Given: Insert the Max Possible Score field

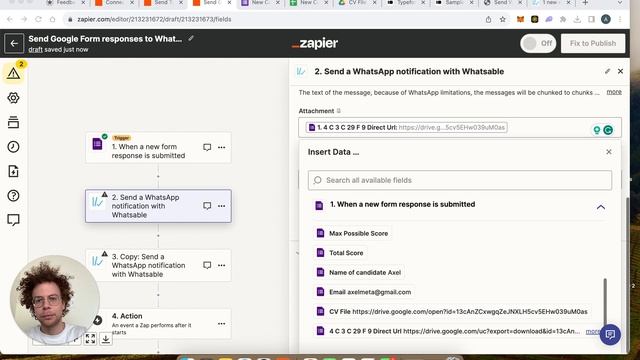Looking at the screenshot, I should (x=353, y=233).
